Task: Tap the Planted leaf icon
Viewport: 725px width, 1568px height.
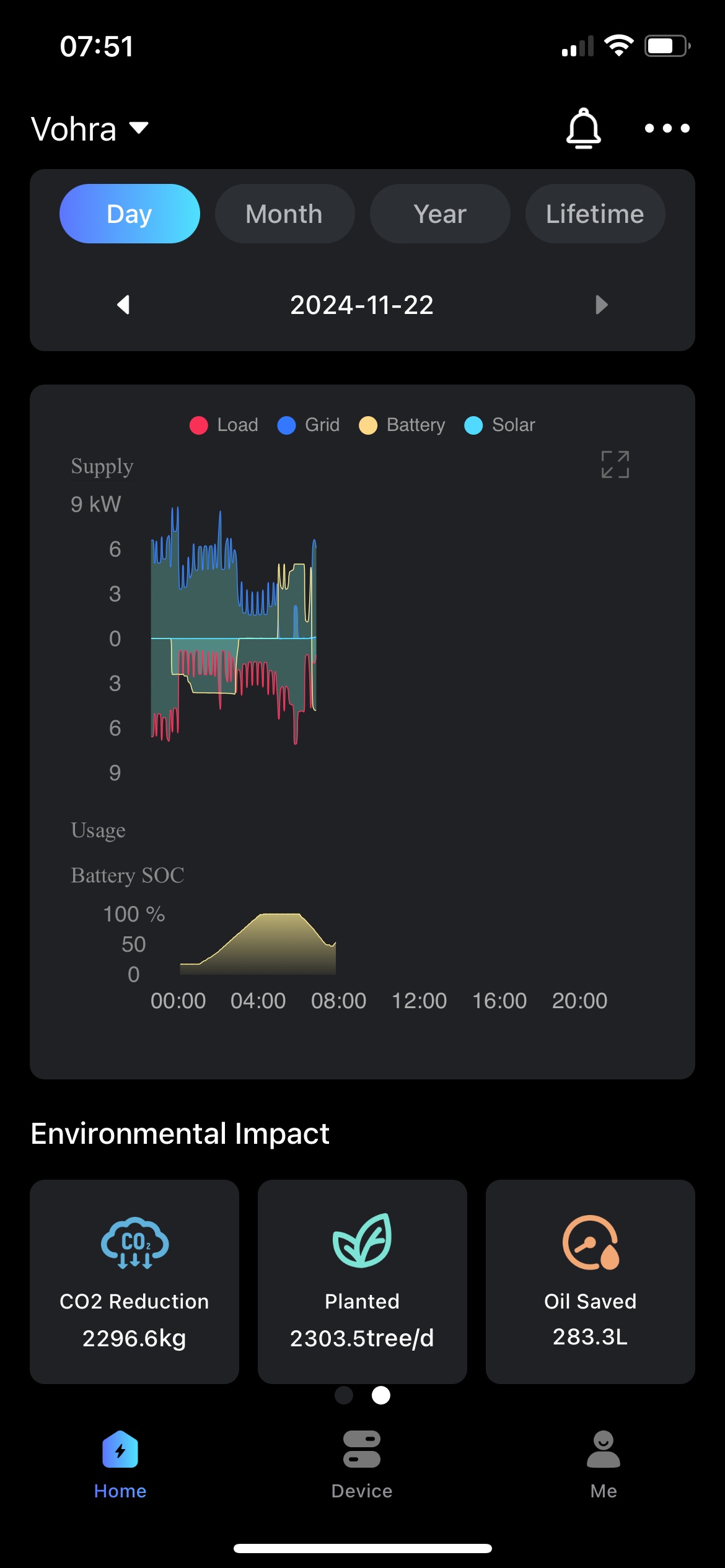Action: (362, 1240)
